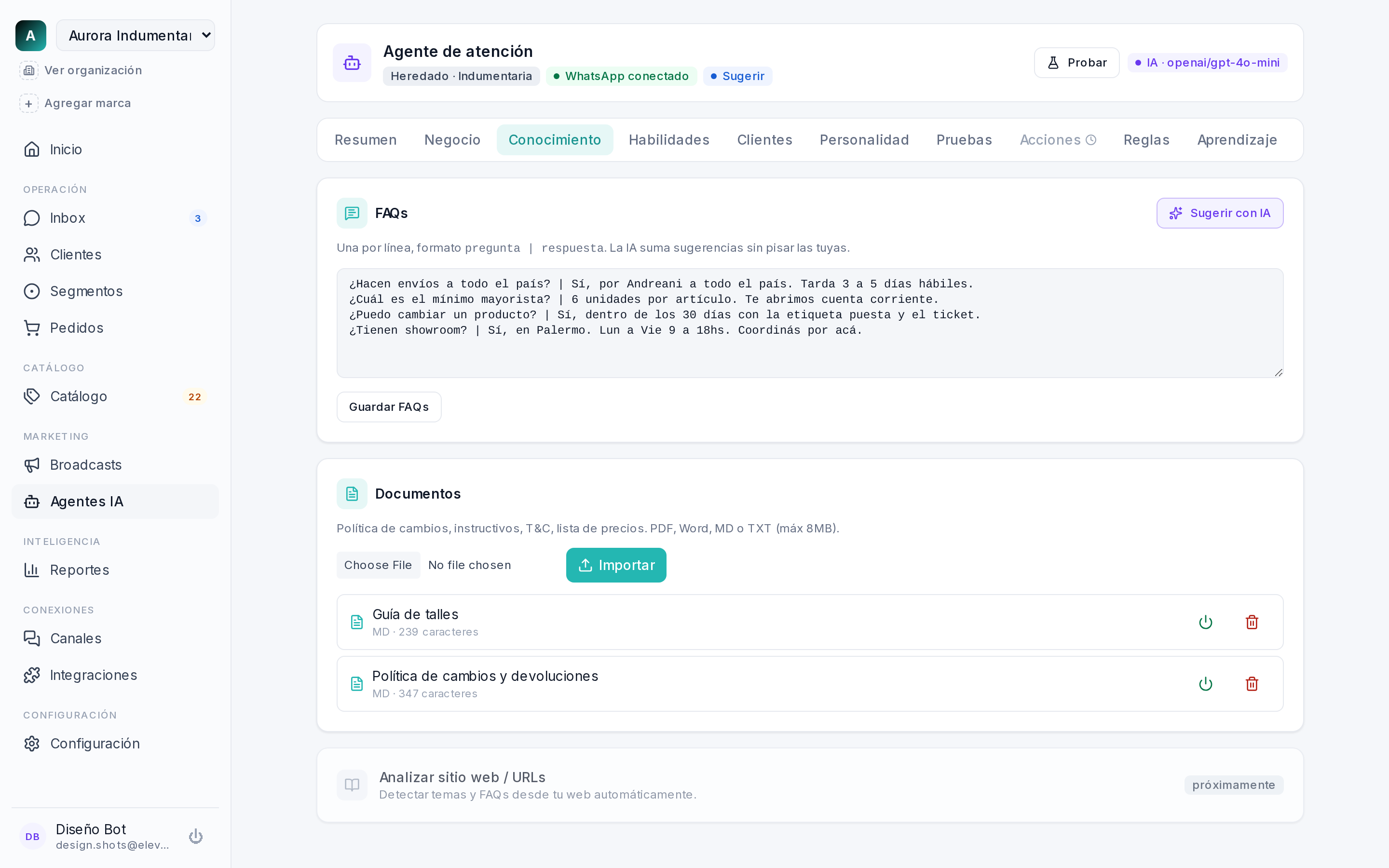Click the agent robot icon in header card
The width and height of the screenshot is (1389, 868).
(x=352, y=63)
